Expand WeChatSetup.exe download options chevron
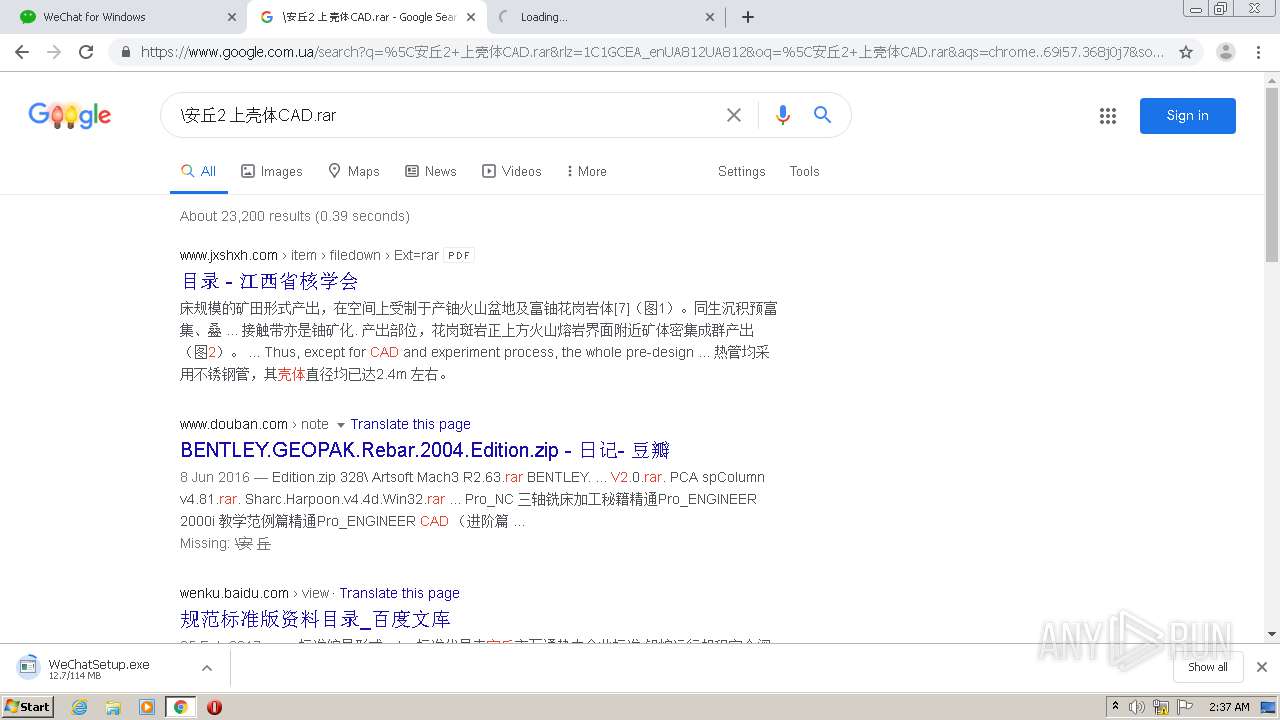This screenshot has width=1280, height=720. (x=207, y=668)
